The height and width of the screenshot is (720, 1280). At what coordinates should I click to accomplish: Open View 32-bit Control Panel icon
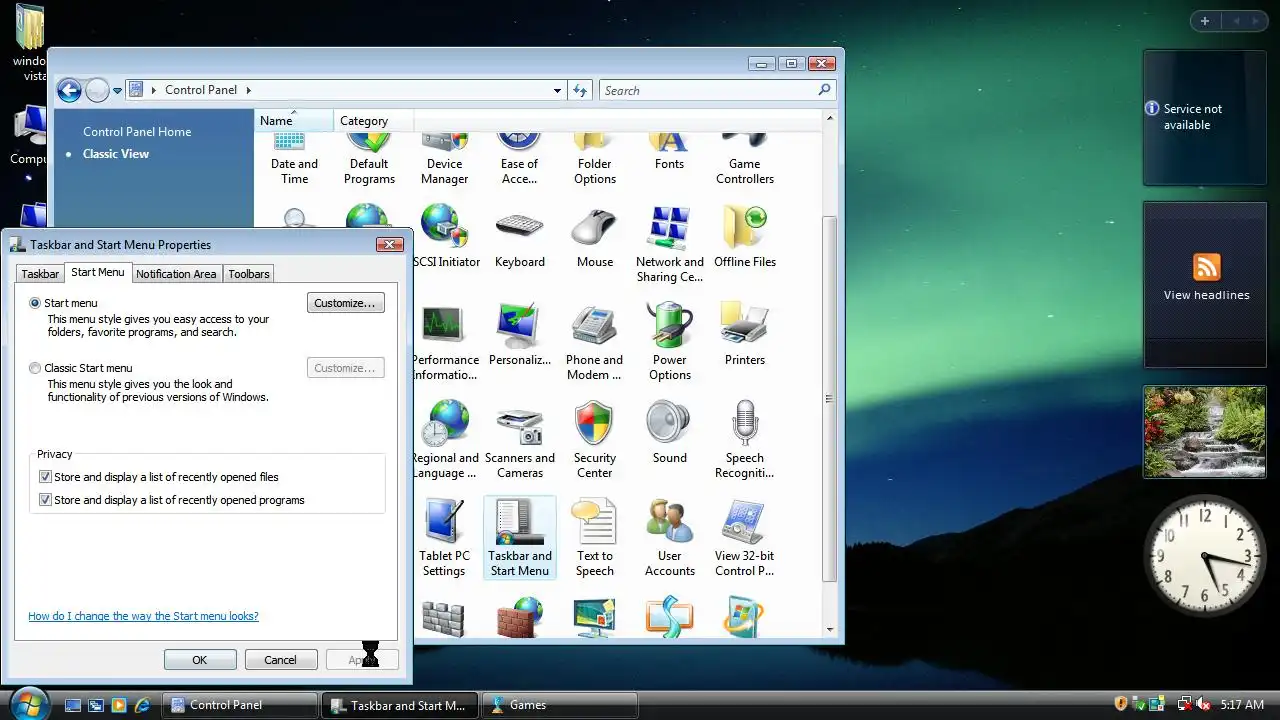[744, 538]
